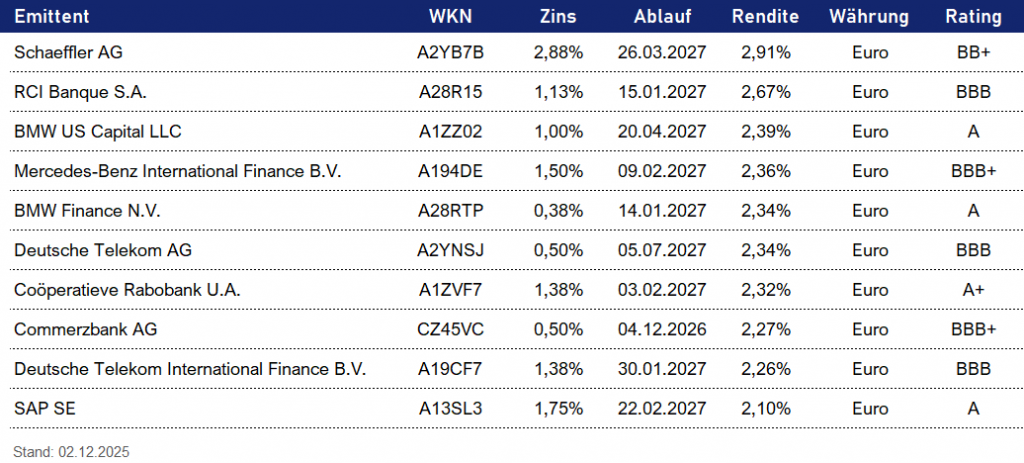Click the WKN column header
The image size is (1024, 463).
(448, 17)
